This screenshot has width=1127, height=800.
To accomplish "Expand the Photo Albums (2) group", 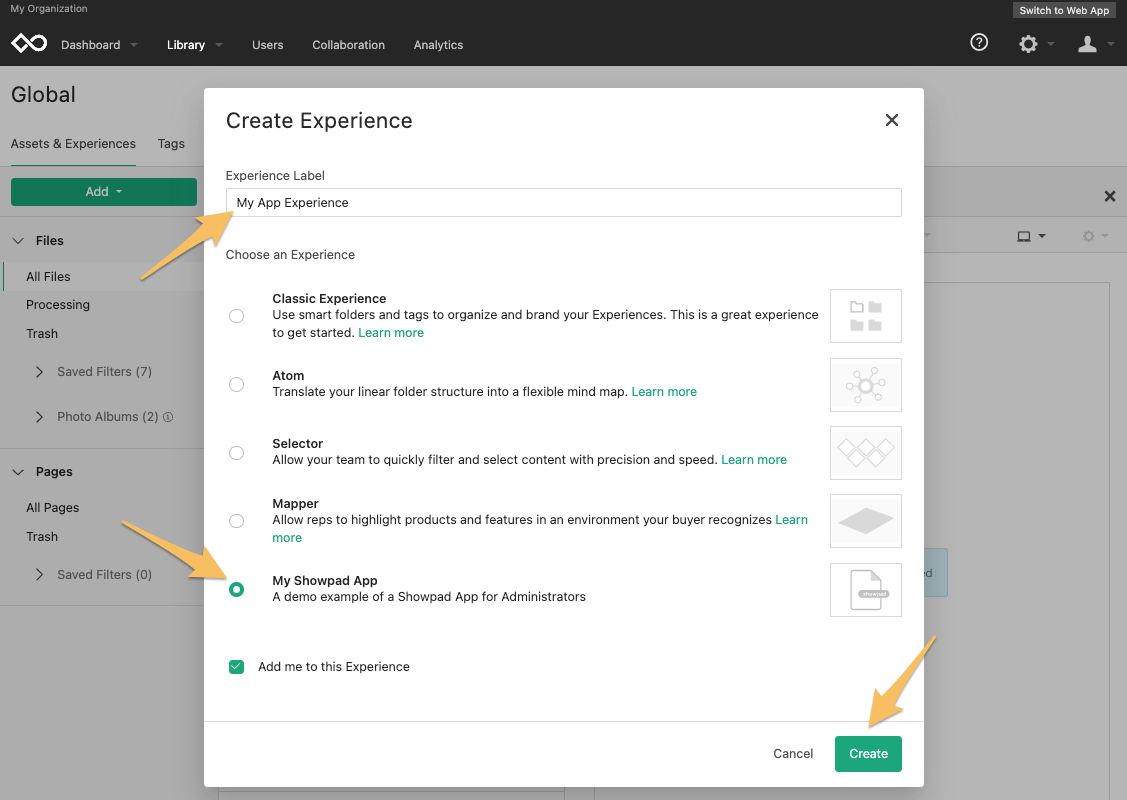I will click(x=40, y=417).
